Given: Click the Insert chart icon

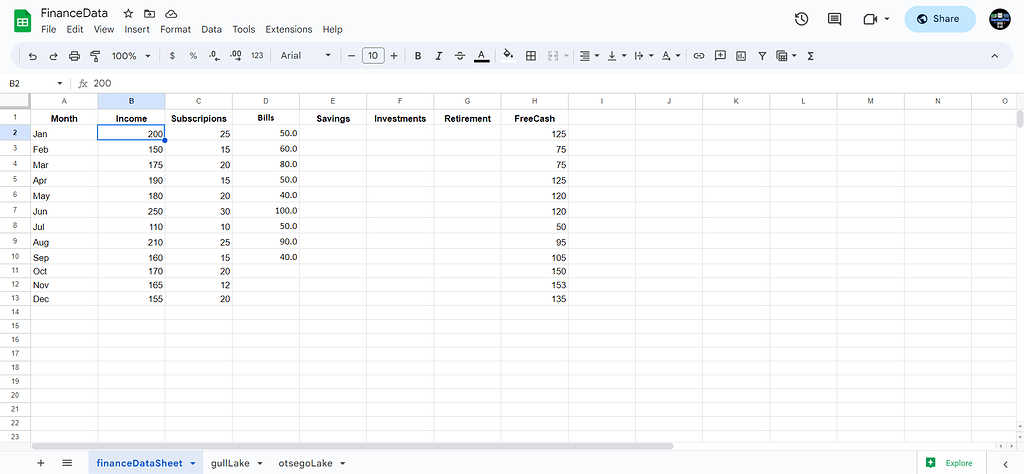Looking at the screenshot, I should (x=741, y=56).
